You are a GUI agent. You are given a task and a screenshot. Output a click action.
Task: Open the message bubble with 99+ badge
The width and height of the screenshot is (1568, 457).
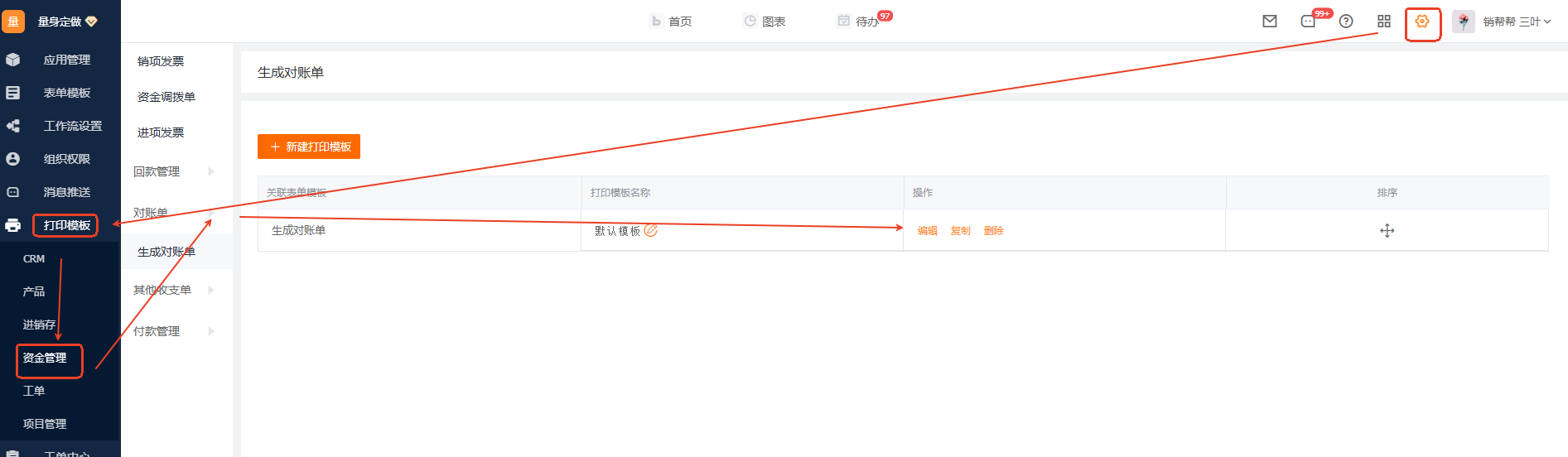click(x=1309, y=22)
